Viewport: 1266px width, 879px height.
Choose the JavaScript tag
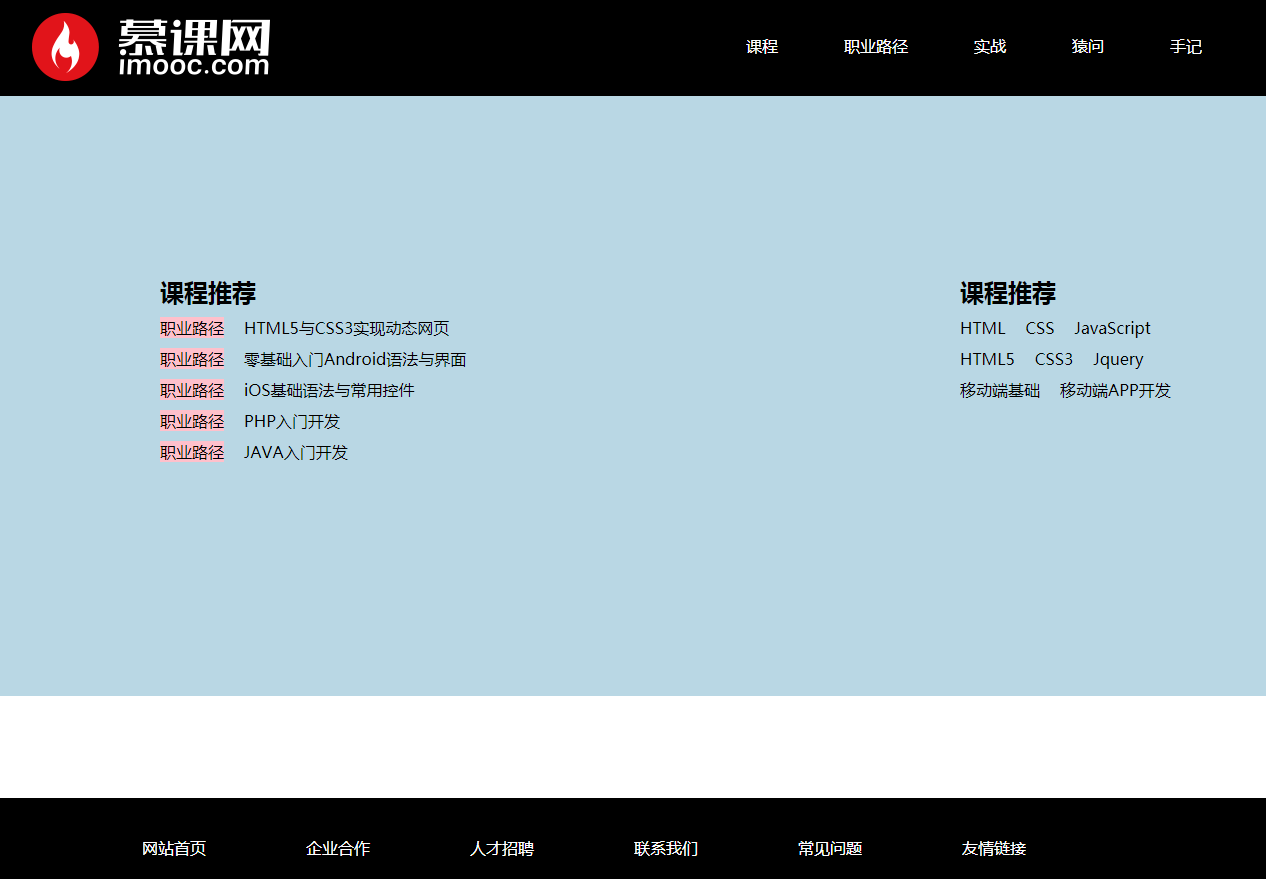point(1112,328)
